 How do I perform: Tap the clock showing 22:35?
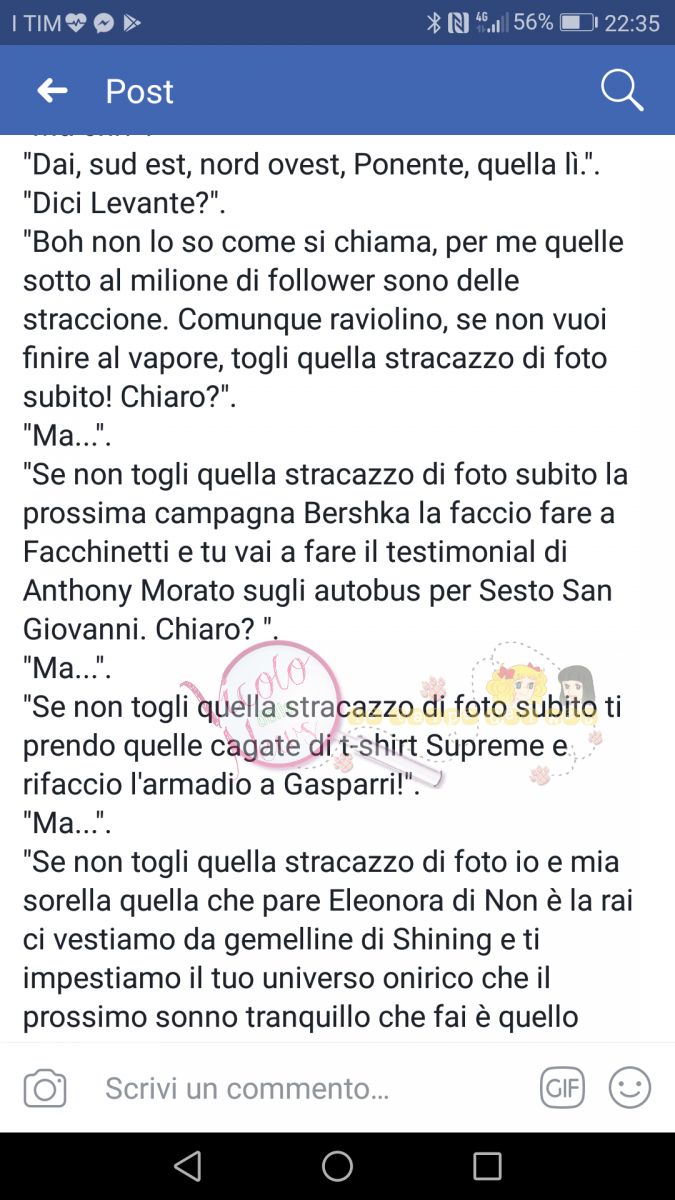[x=632, y=23]
